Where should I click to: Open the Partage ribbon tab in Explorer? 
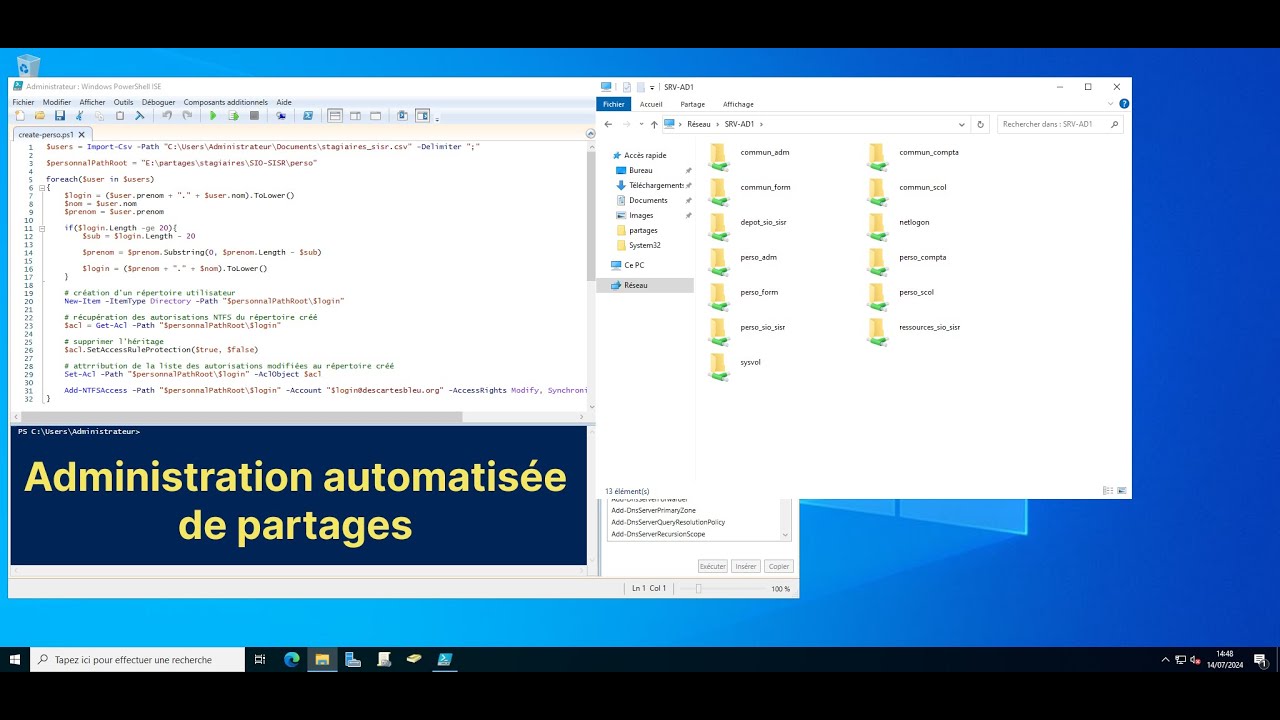tap(692, 104)
